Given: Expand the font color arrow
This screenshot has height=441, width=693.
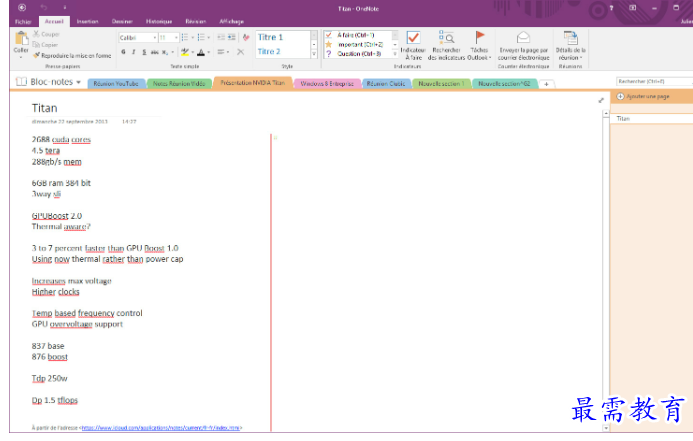Looking at the screenshot, I should [209, 52].
